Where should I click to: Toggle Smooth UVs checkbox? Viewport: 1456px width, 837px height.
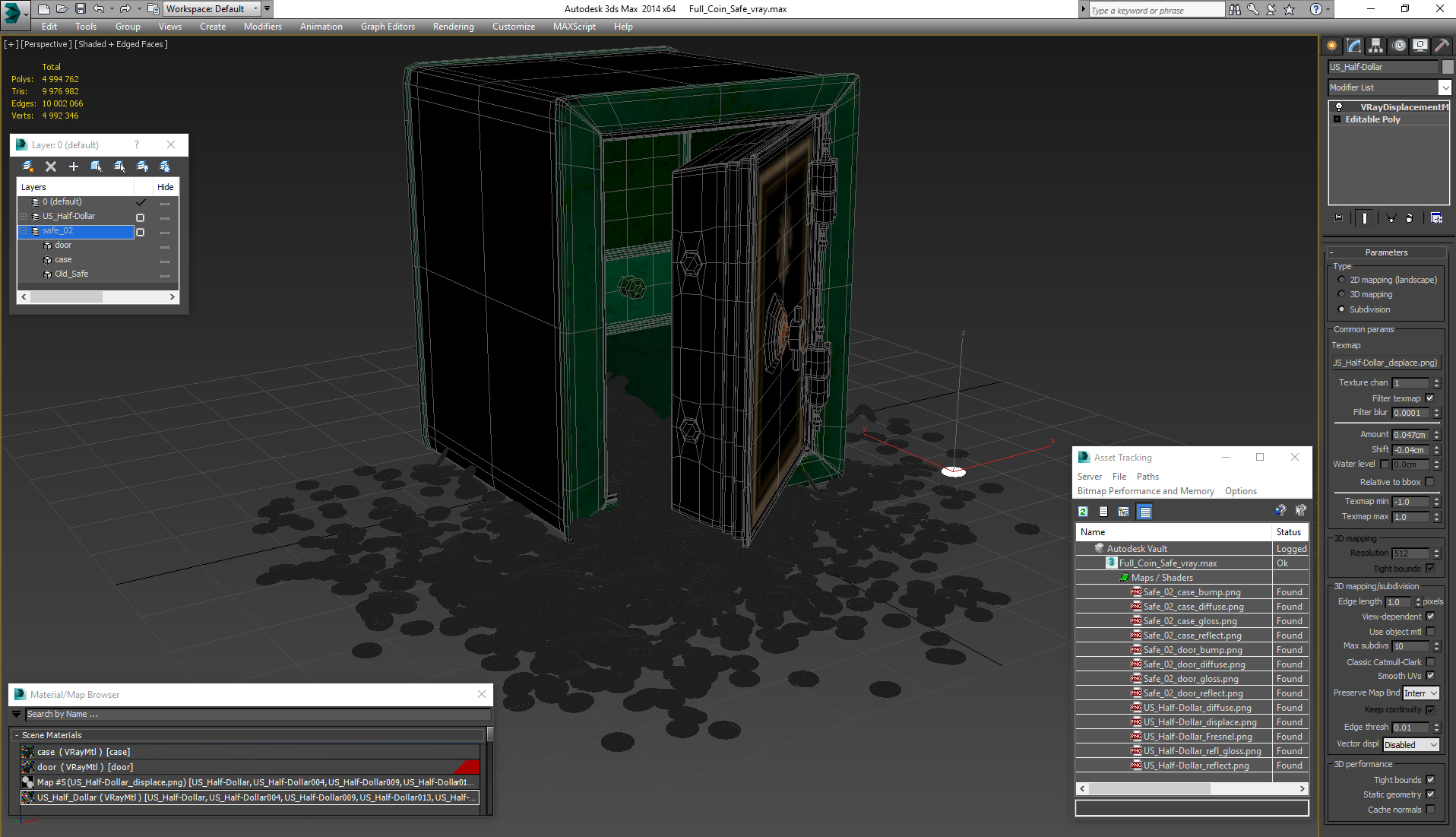1430,676
